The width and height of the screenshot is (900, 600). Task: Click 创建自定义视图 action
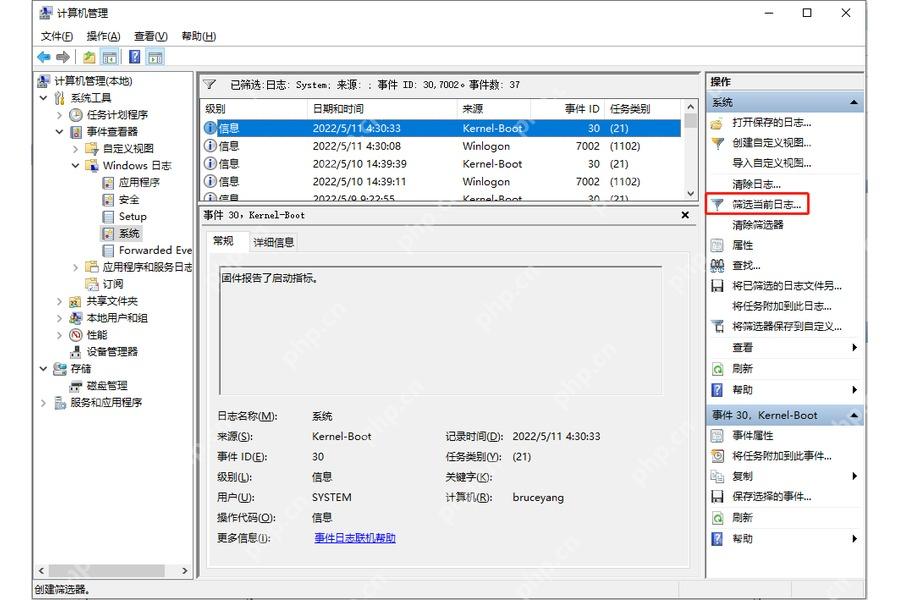[x=771, y=142]
